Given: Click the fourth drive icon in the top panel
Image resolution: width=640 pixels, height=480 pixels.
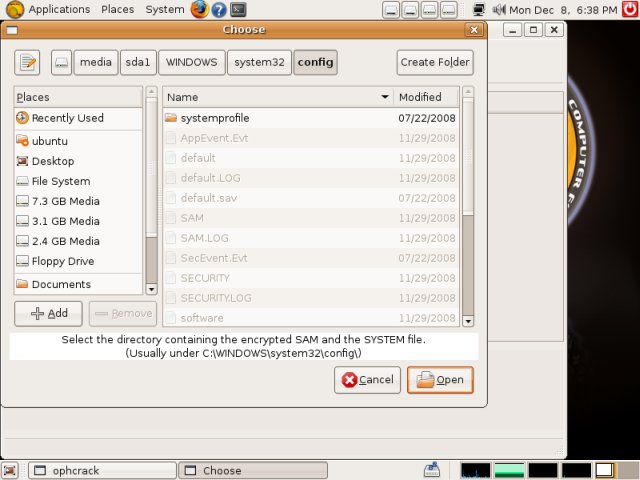Looking at the screenshot, I should click(x=449, y=10).
